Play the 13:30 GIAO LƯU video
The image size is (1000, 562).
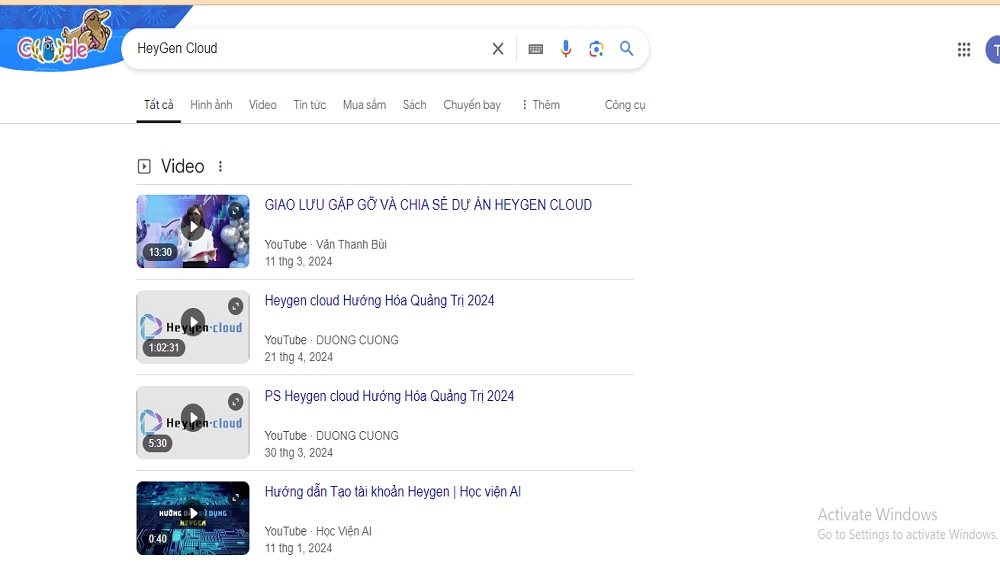pos(193,227)
